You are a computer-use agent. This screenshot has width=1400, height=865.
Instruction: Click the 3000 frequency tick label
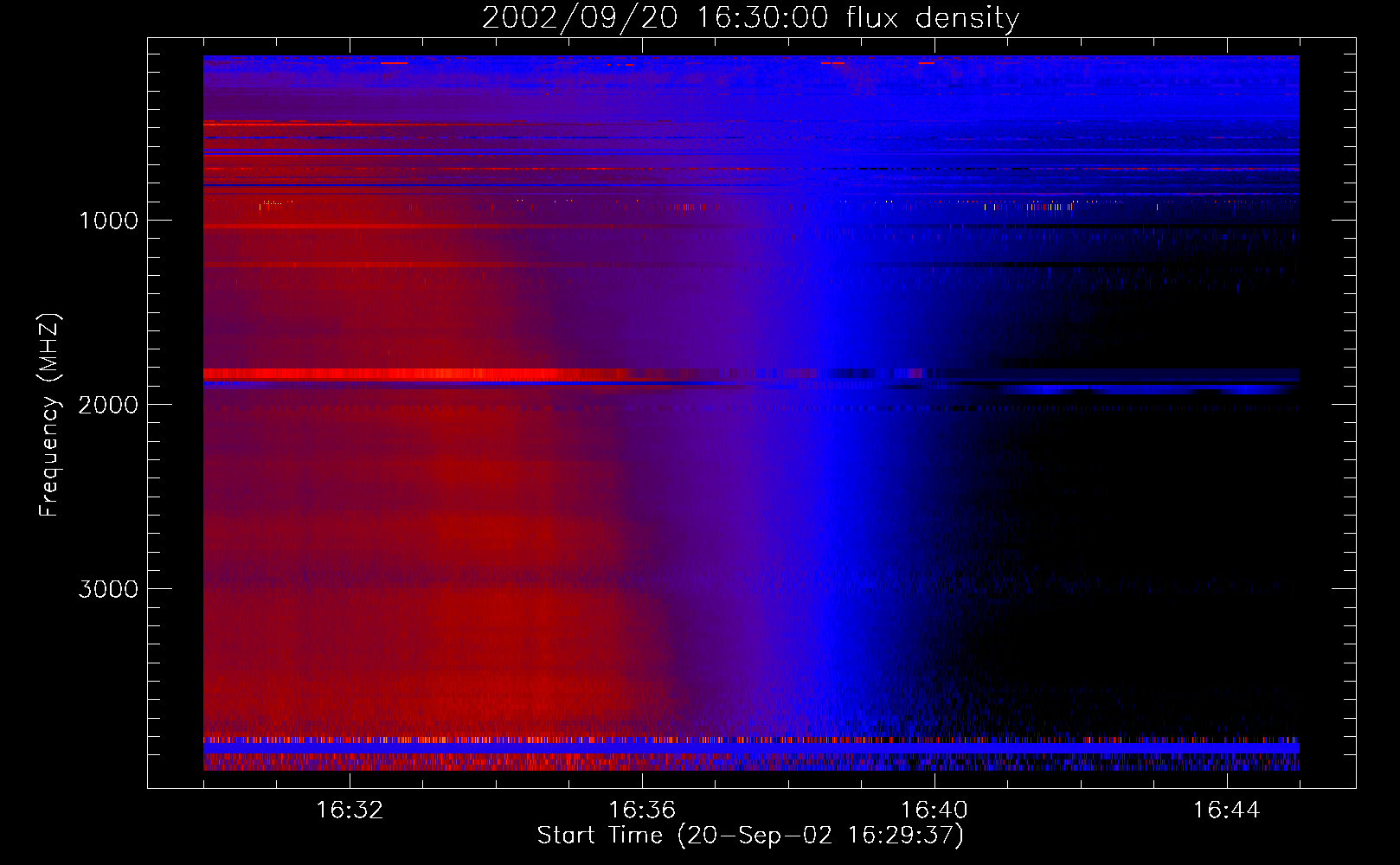(108, 589)
